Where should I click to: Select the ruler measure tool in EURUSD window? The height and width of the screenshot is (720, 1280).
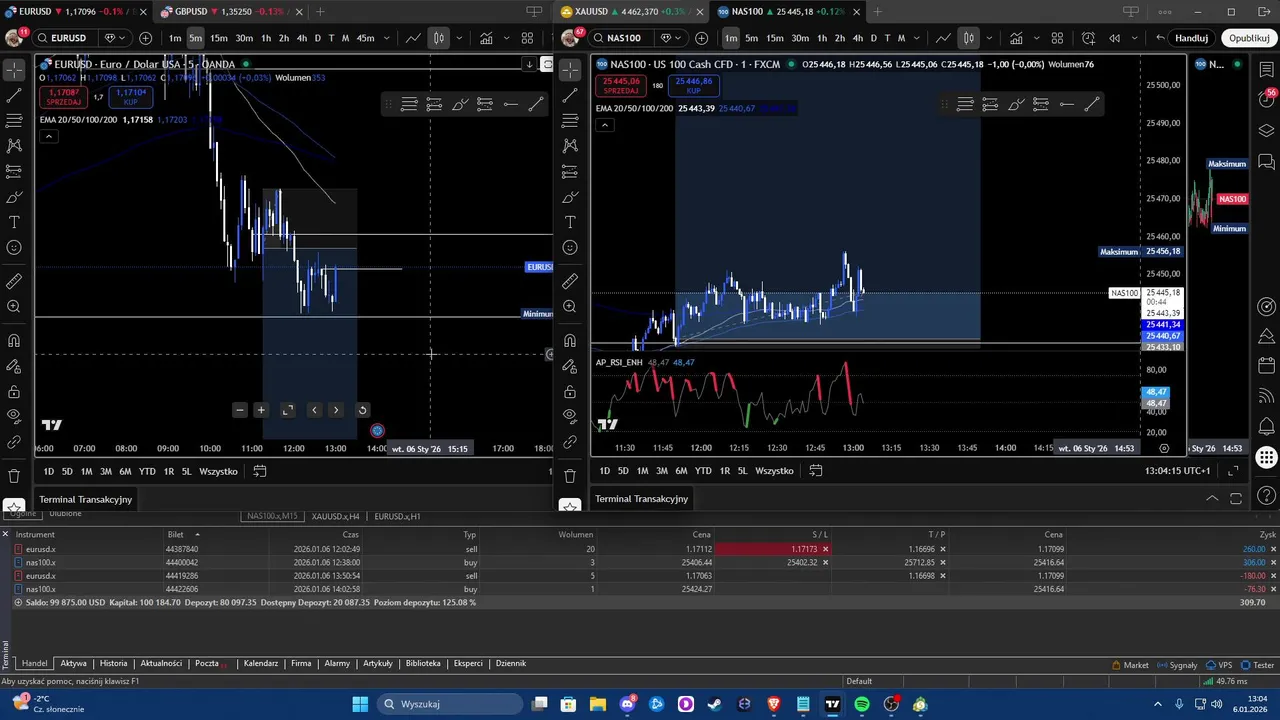pyautogui.click(x=14, y=281)
